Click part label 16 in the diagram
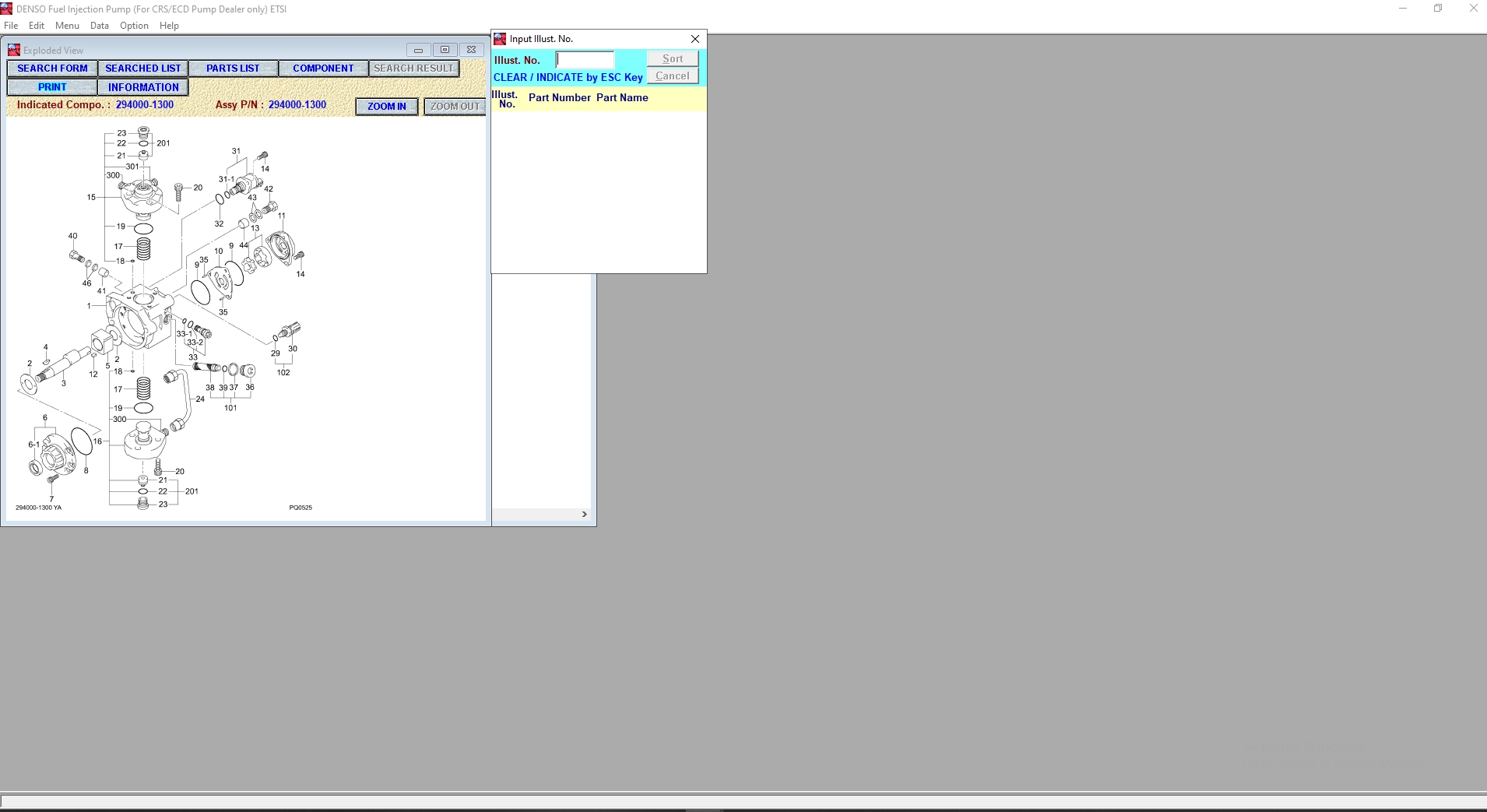Screen dimensions: 1487x812 (98, 441)
